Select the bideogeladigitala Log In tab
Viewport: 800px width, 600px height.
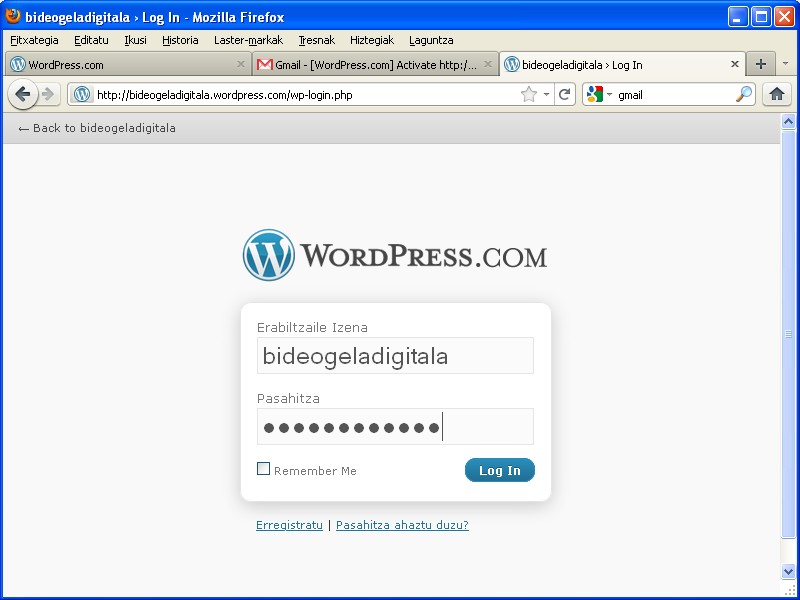coord(622,64)
